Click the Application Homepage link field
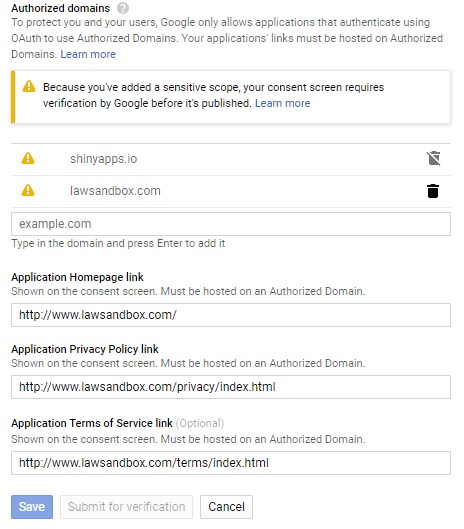The image size is (464, 529). pos(231,315)
